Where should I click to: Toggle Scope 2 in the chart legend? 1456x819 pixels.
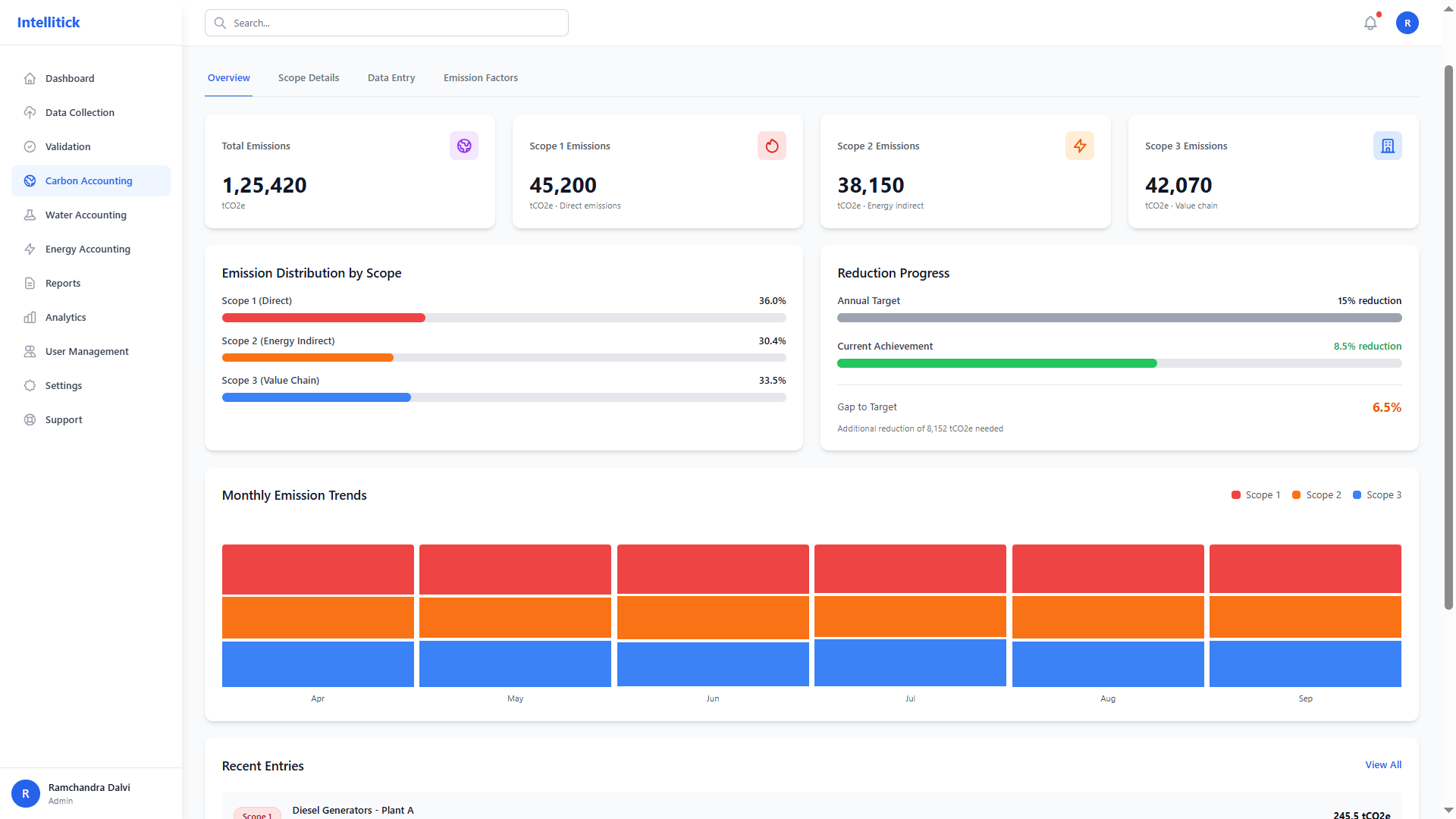click(x=1316, y=494)
